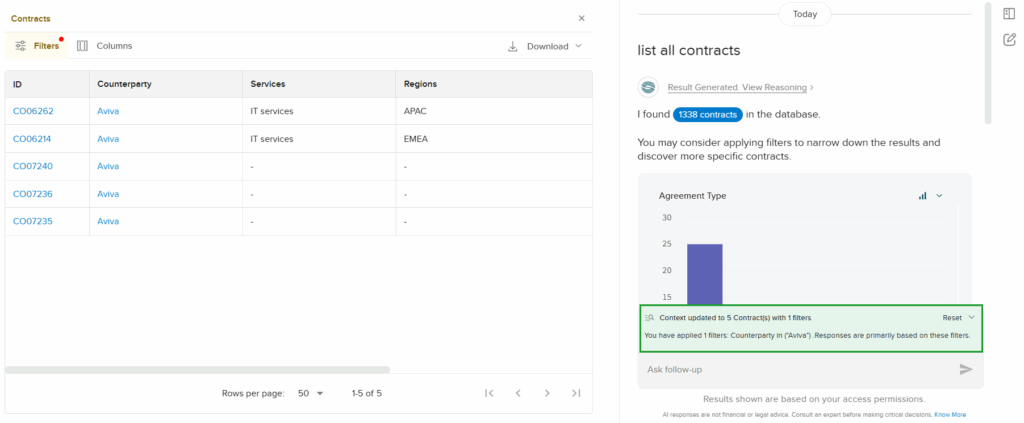View Reasoning for the generated result

click(739, 87)
